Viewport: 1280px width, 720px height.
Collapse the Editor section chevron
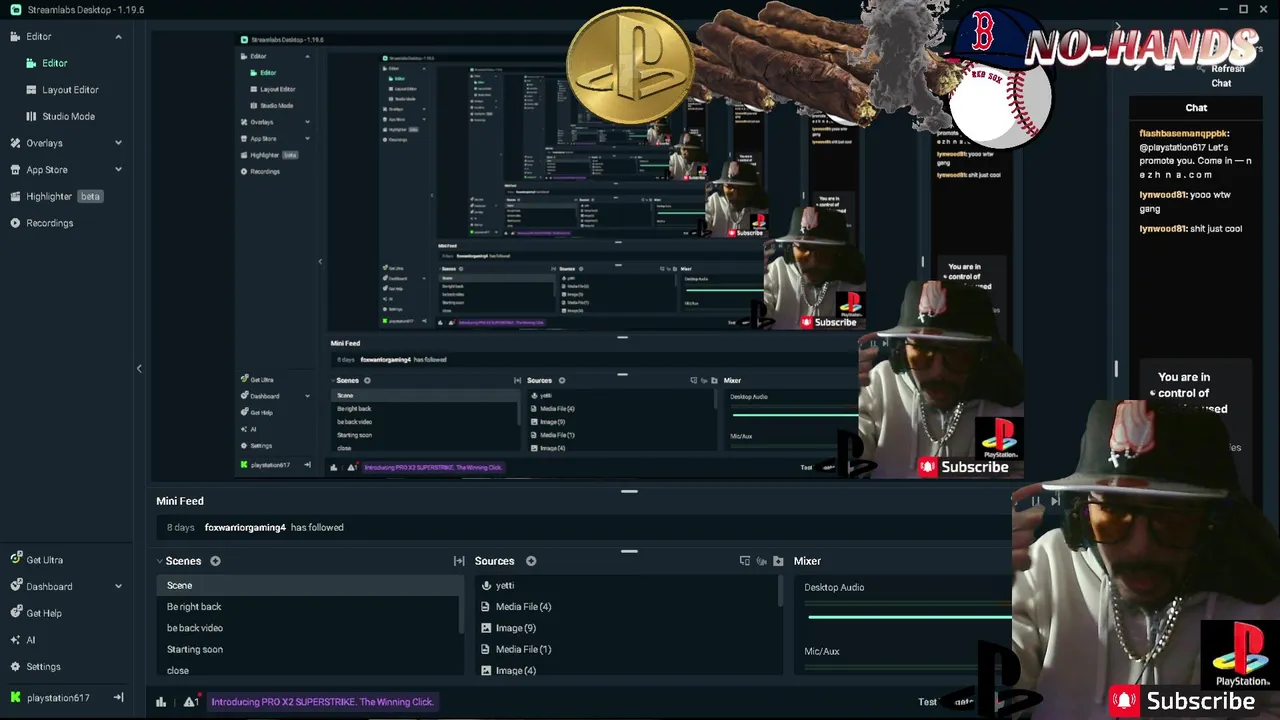point(118,37)
